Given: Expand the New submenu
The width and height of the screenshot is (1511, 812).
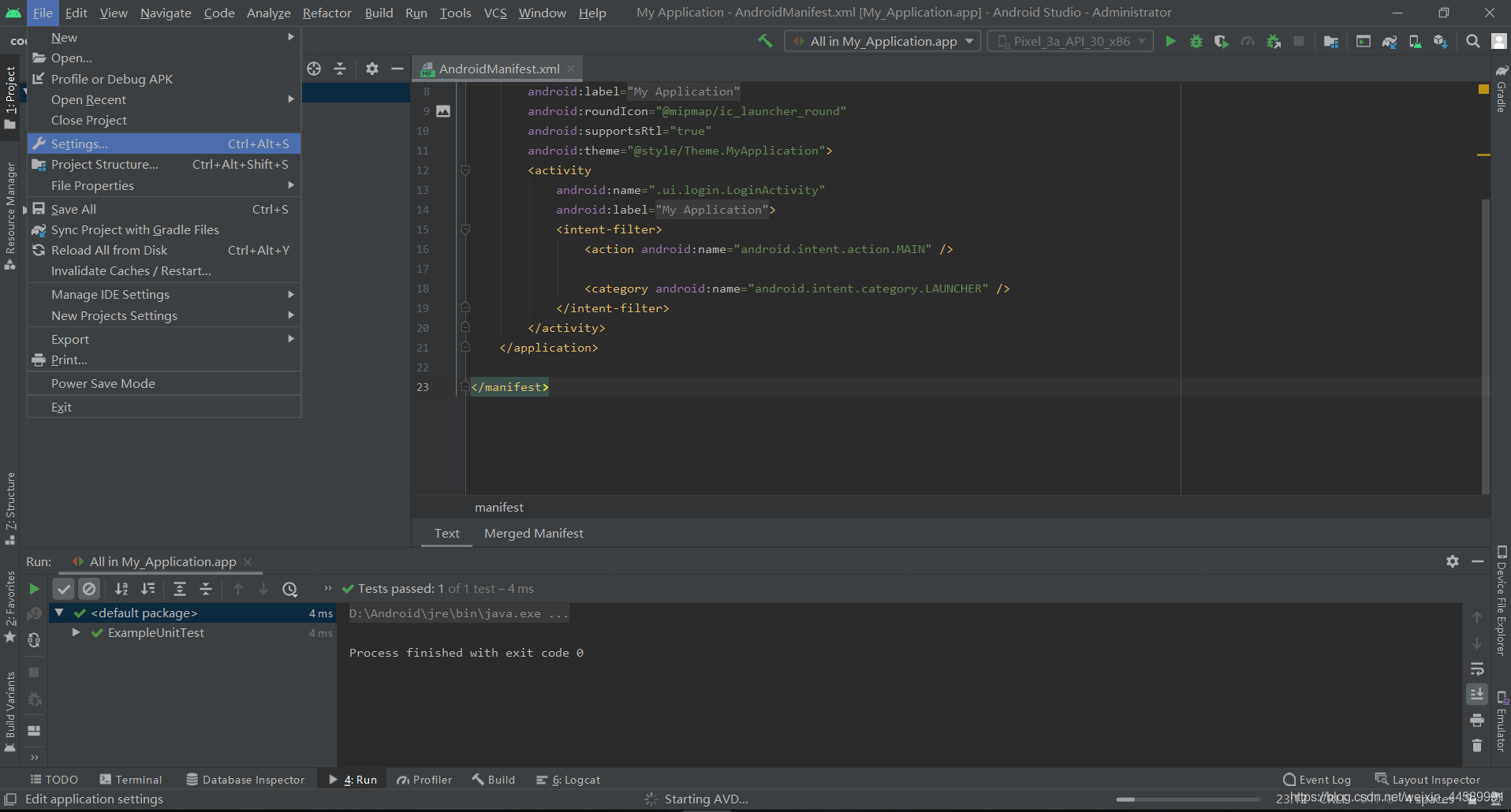Looking at the screenshot, I should 164,38.
